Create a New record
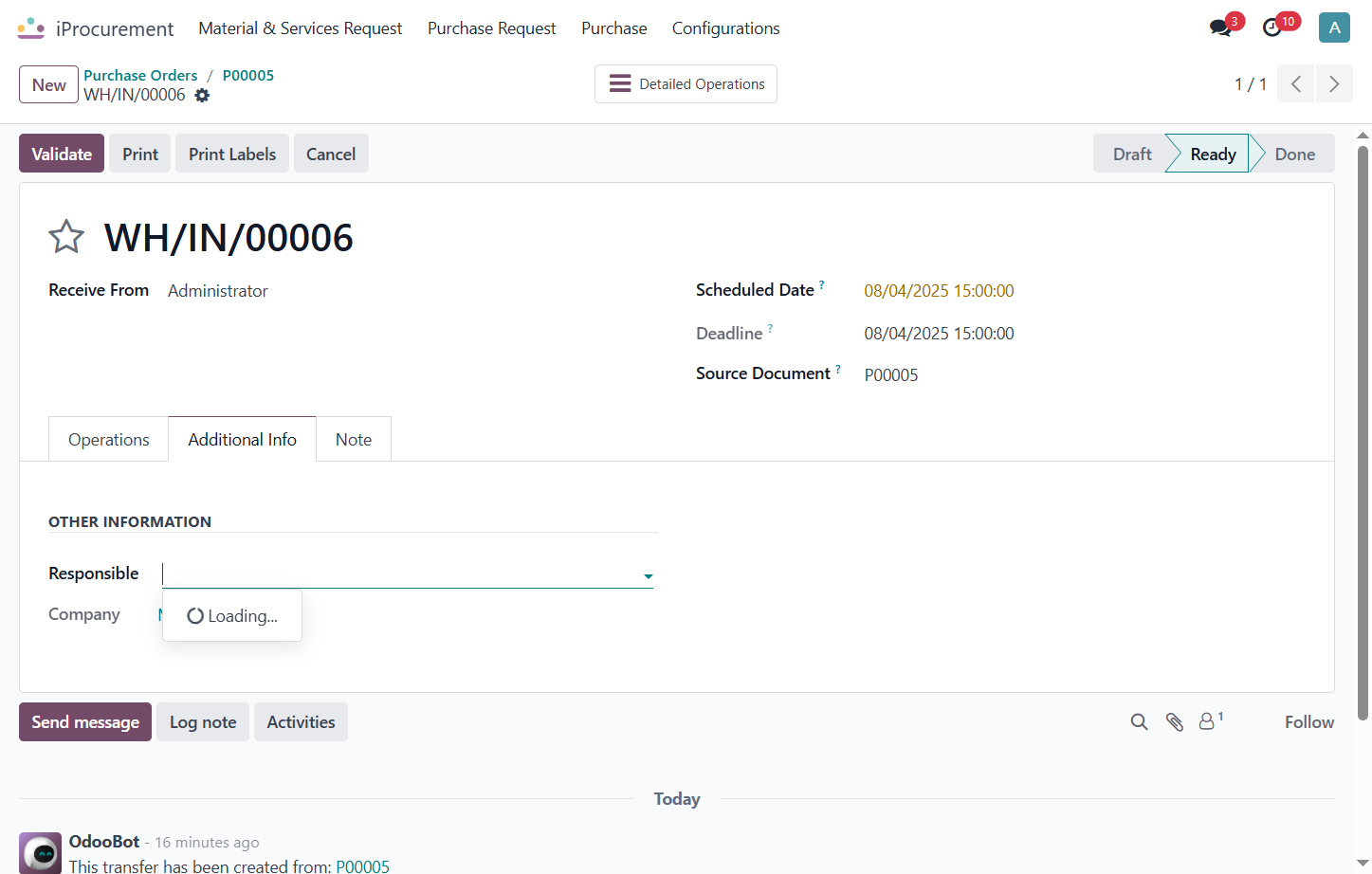Image resolution: width=1372 pixels, height=874 pixels. pos(49,84)
